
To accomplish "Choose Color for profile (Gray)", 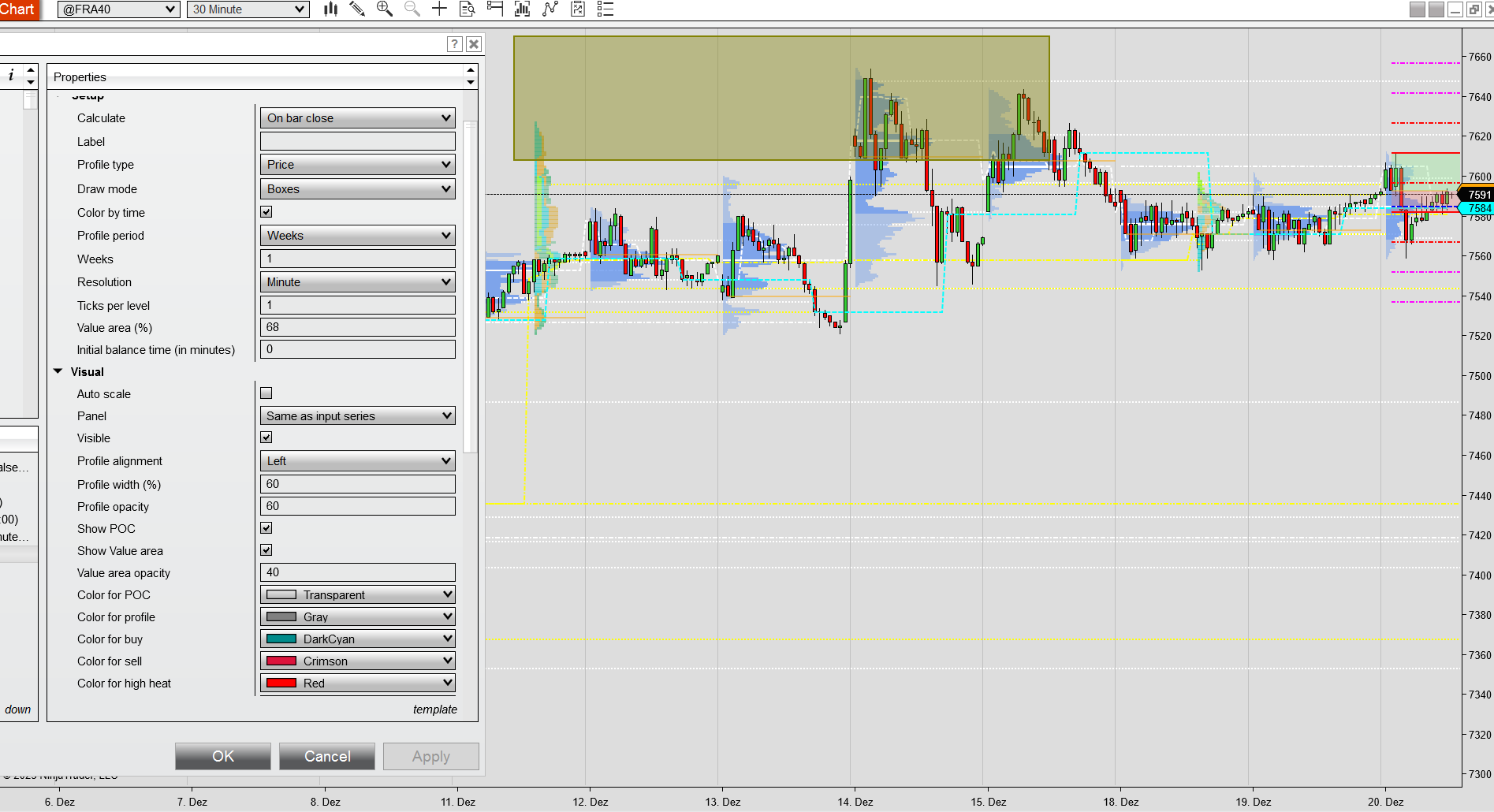I will (358, 617).
